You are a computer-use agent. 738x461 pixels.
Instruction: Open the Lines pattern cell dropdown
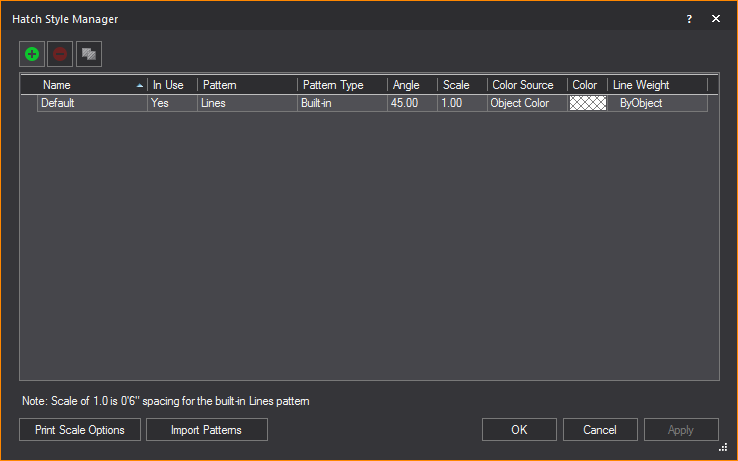point(246,103)
